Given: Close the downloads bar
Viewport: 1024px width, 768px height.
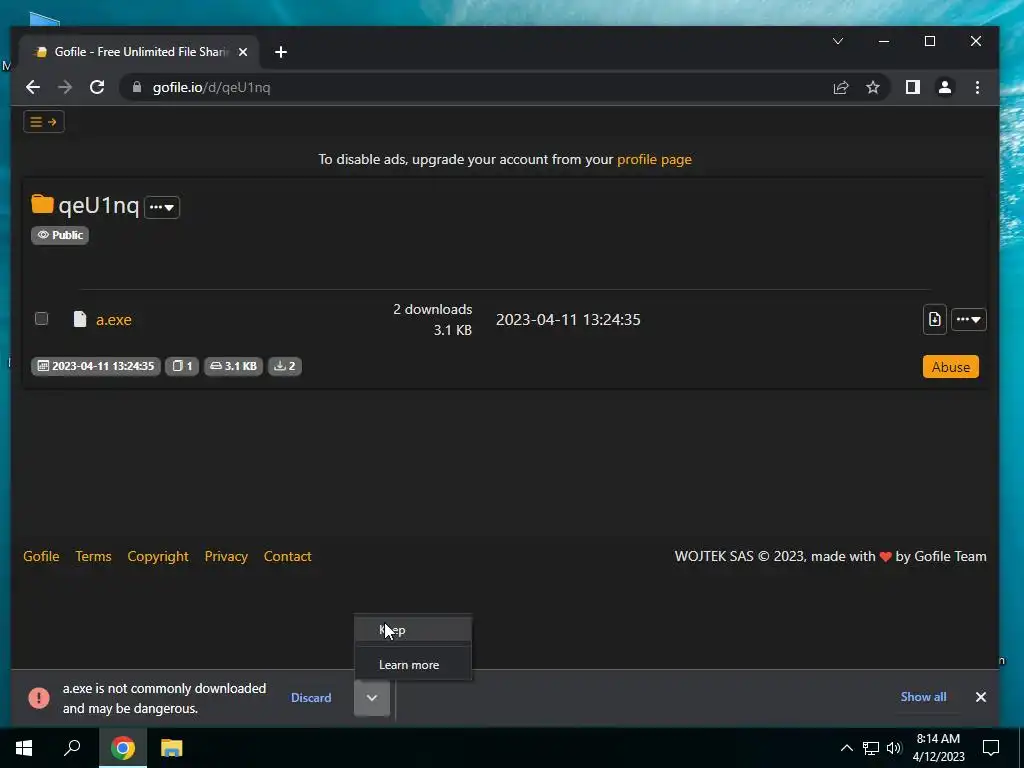Looking at the screenshot, I should click(x=980, y=697).
